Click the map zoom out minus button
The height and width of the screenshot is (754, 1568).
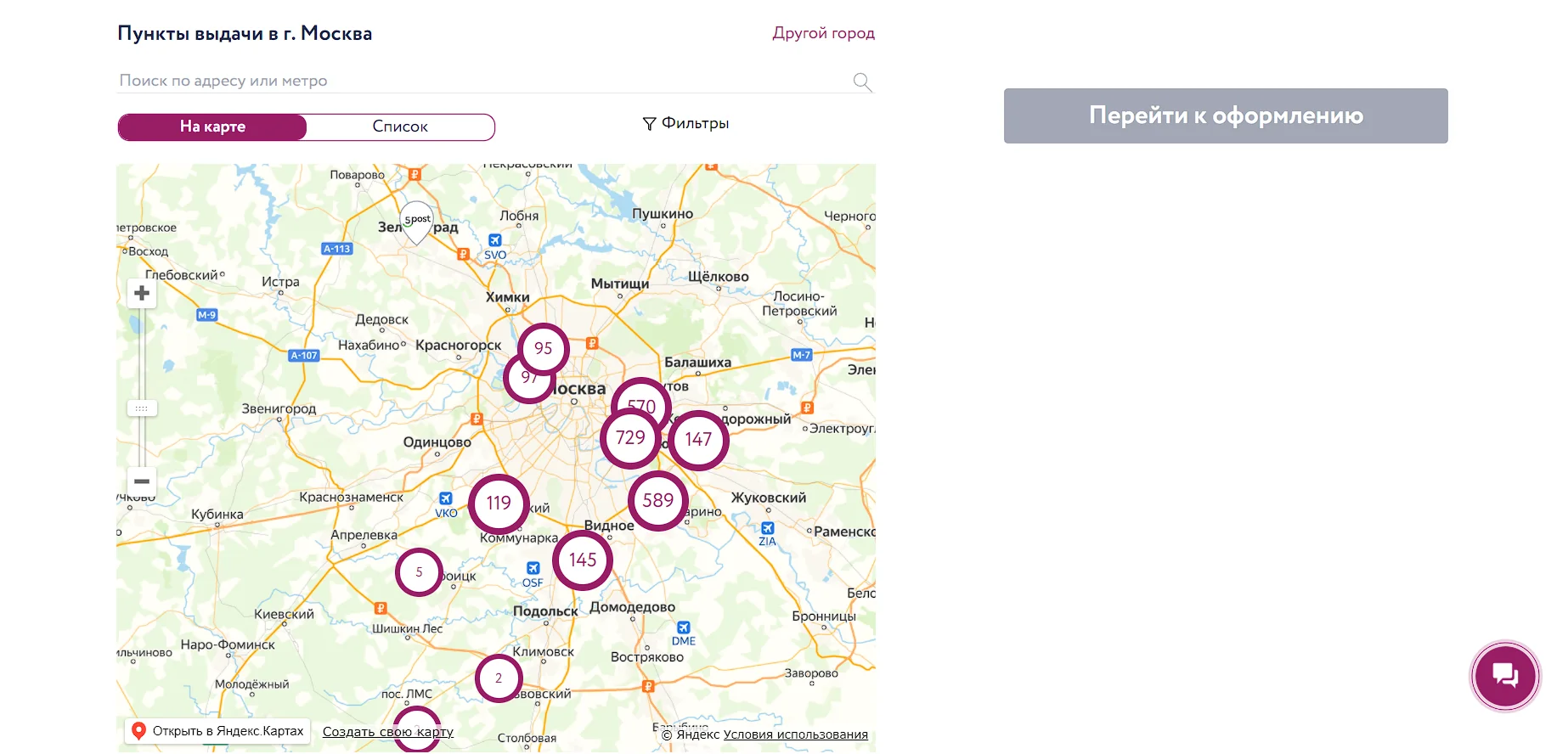pyautogui.click(x=142, y=481)
